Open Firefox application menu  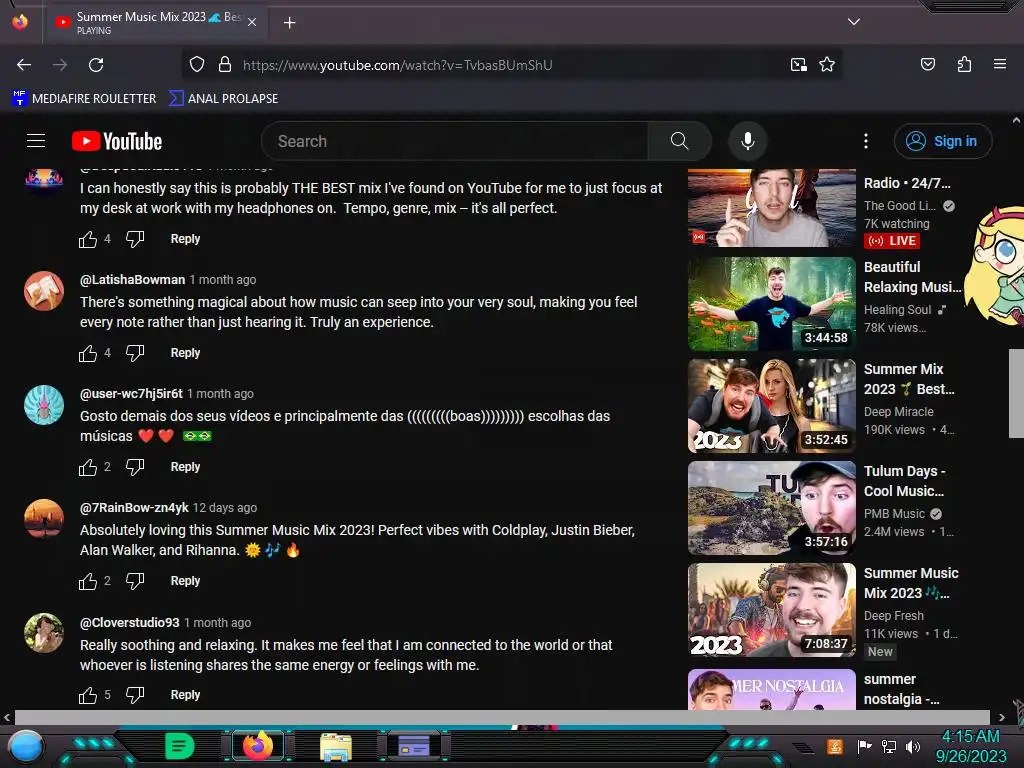tap(999, 64)
